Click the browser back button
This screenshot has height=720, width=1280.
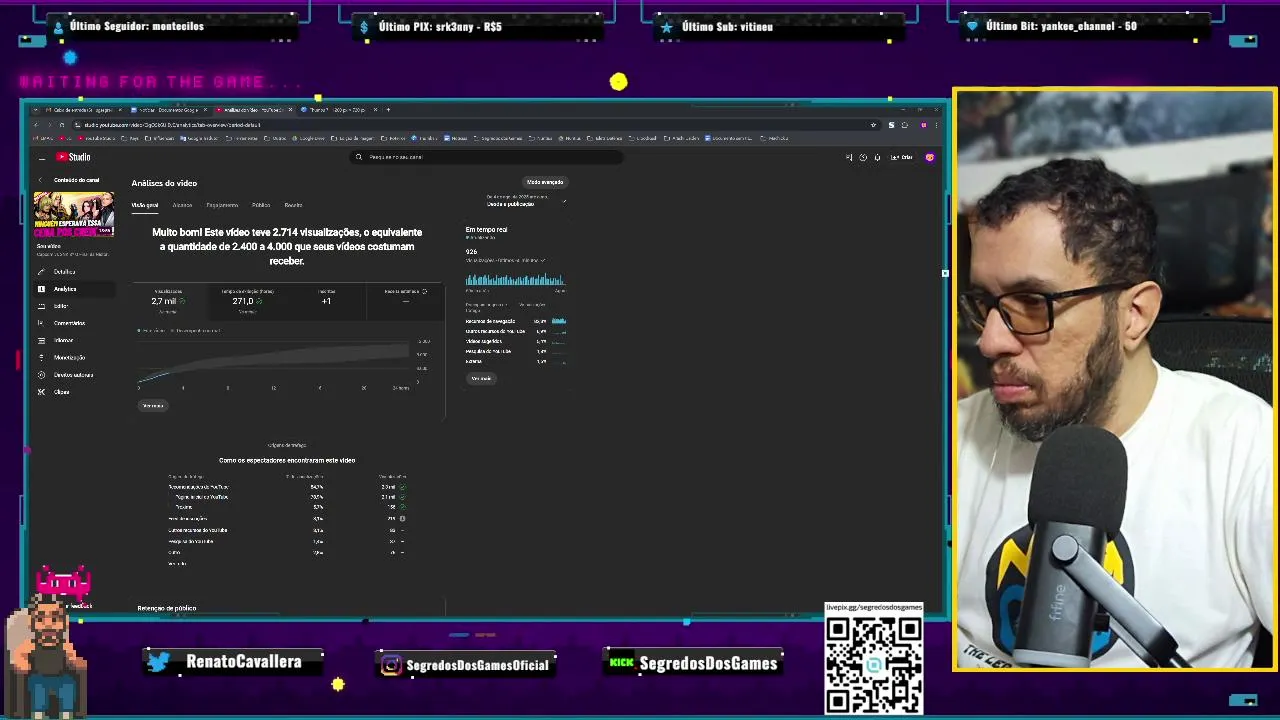(x=36, y=125)
